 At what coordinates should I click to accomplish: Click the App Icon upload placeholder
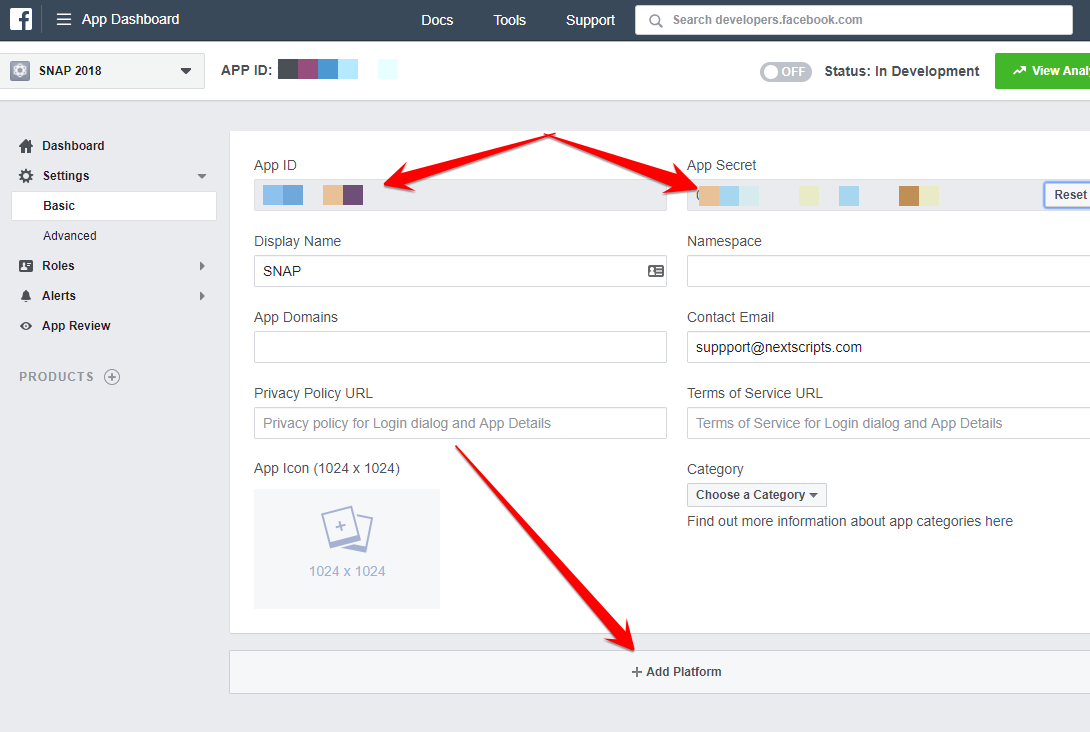[347, 549]
